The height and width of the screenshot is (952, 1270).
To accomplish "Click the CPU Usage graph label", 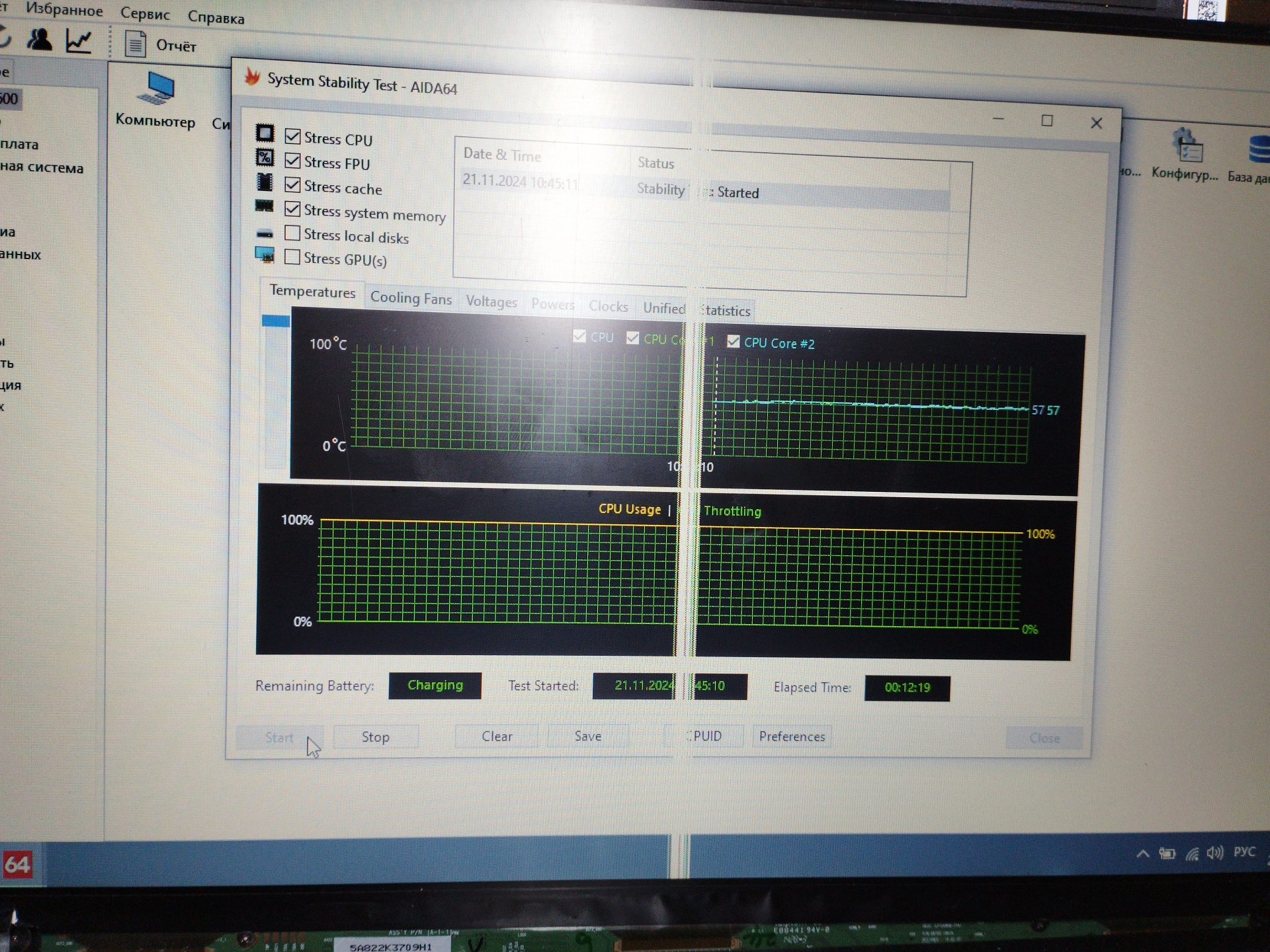I will click(x=629, y=509).
